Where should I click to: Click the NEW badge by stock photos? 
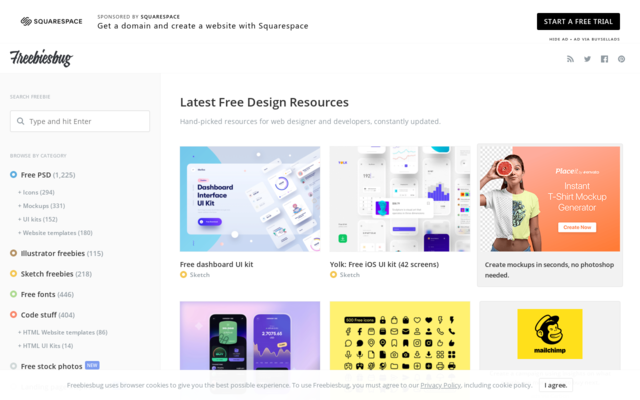tap(92, 365)
